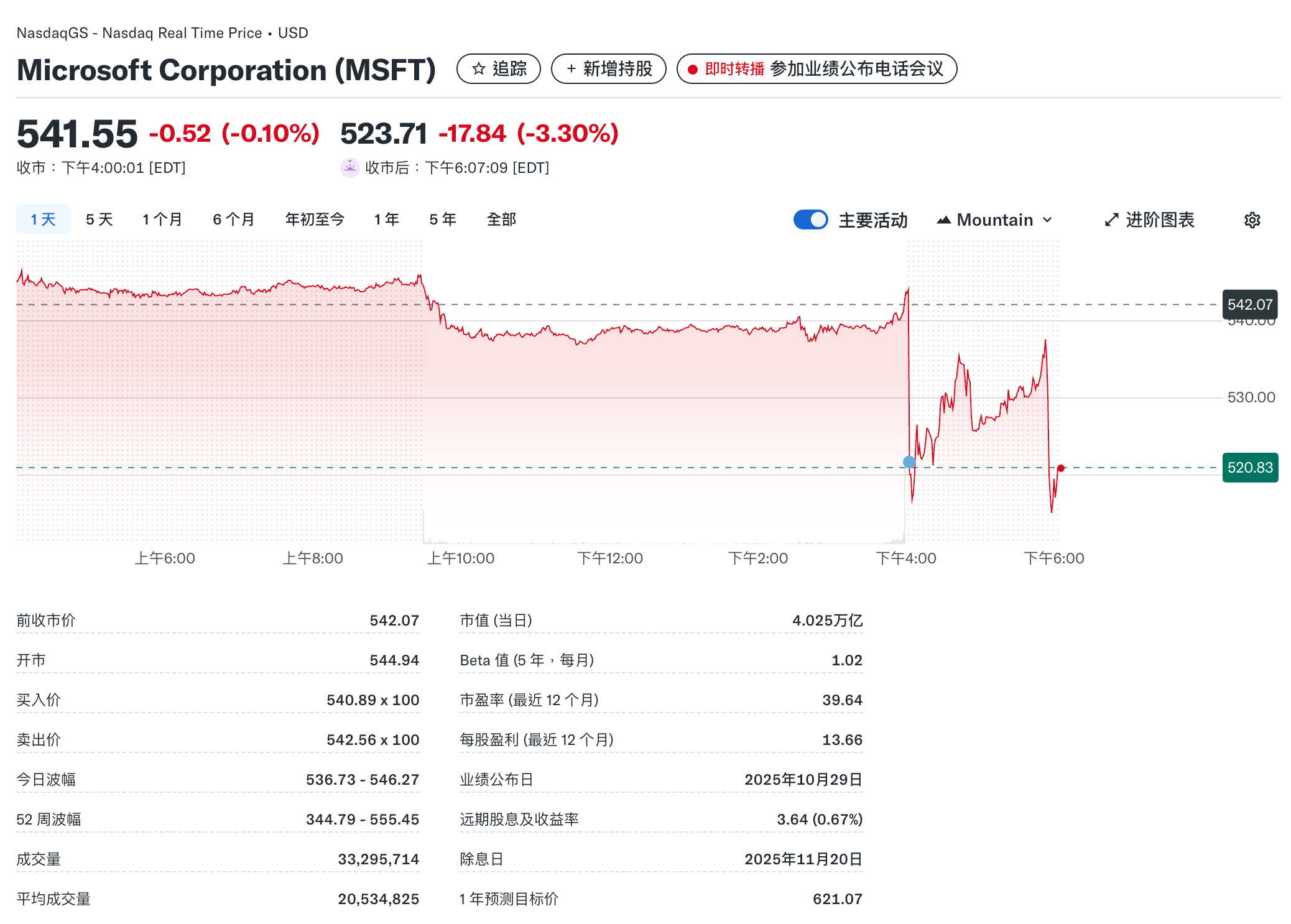Click the moon icon next to 收市后
Image resolution: width=1291 pixels, height=924 pixels.
351,167
